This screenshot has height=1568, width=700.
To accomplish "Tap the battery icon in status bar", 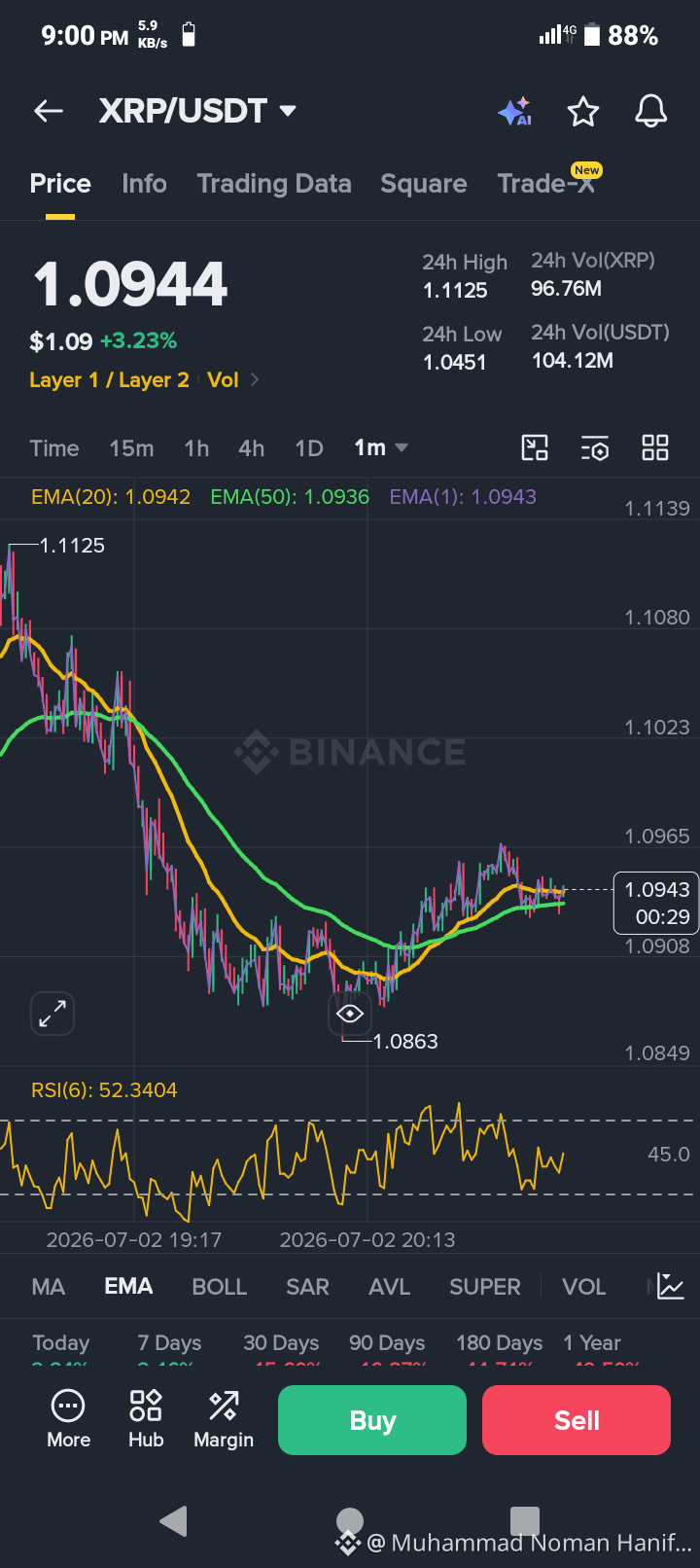I will 592,36.
